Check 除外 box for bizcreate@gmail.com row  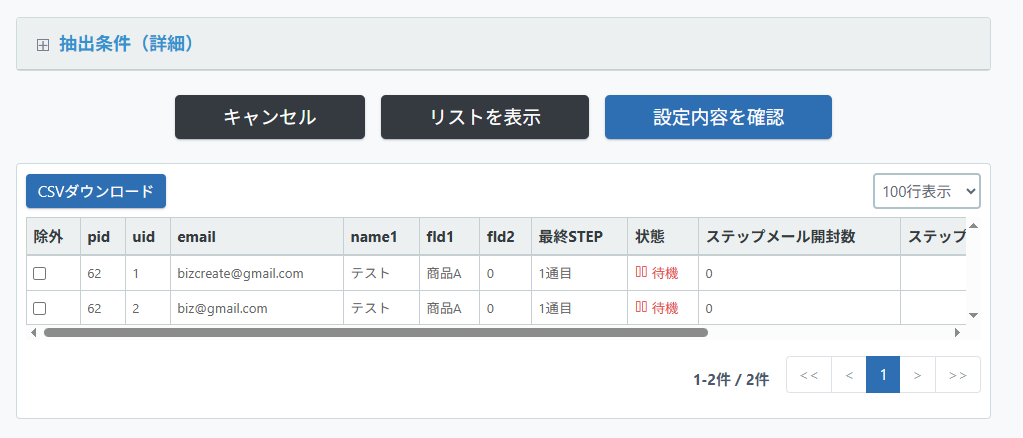pos(40,274)
